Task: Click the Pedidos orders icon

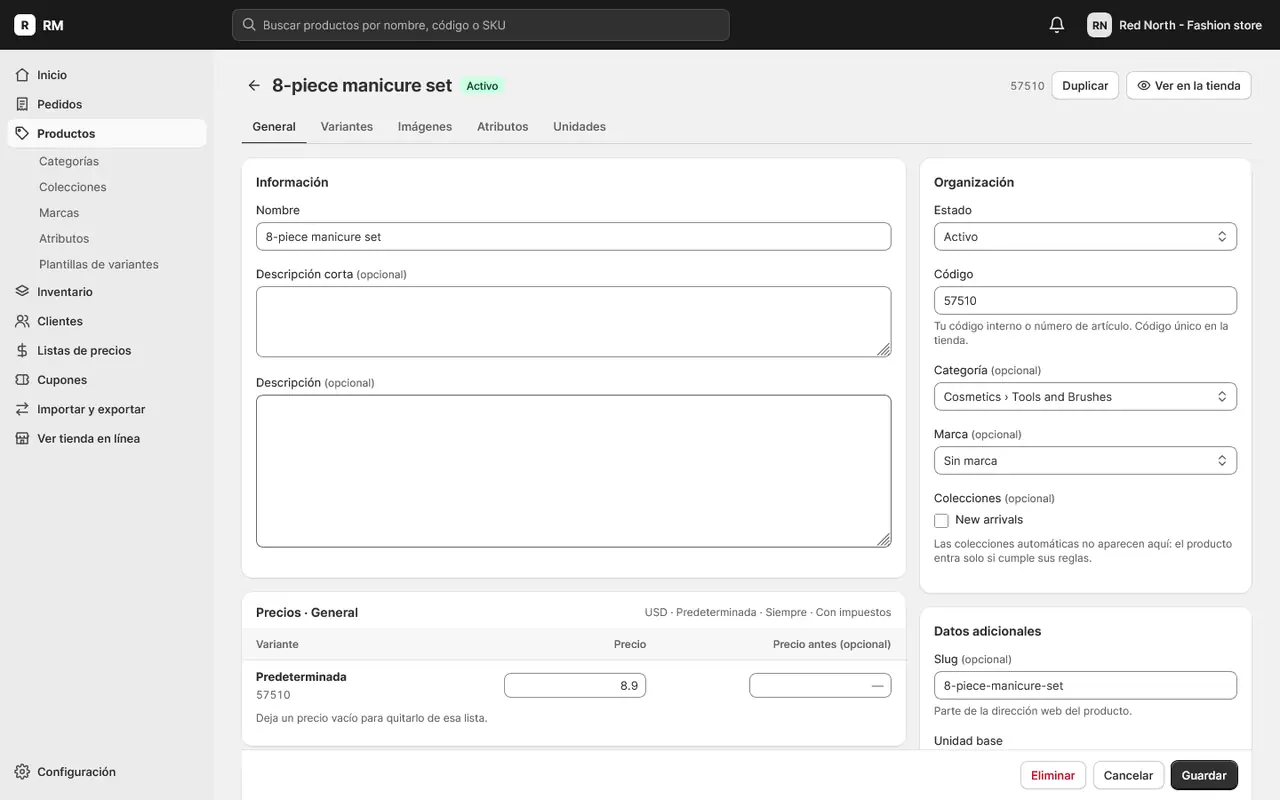Action: (x=23, y=104)
